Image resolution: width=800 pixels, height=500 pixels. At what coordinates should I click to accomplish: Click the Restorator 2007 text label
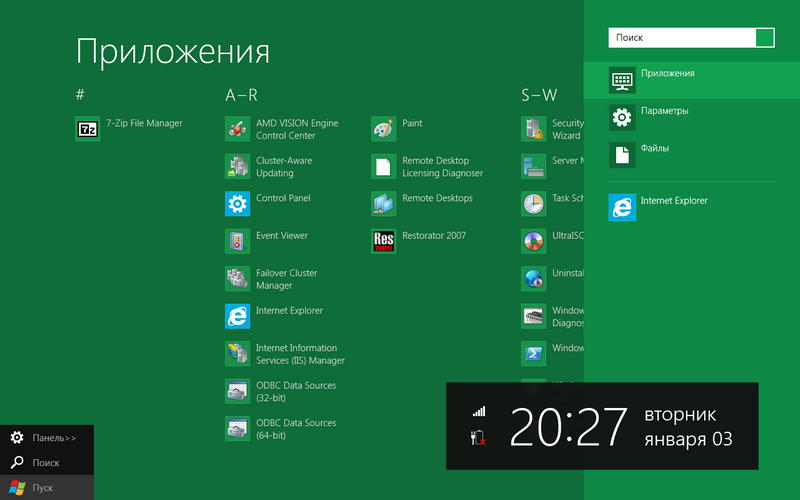click(x=434, y=235)
